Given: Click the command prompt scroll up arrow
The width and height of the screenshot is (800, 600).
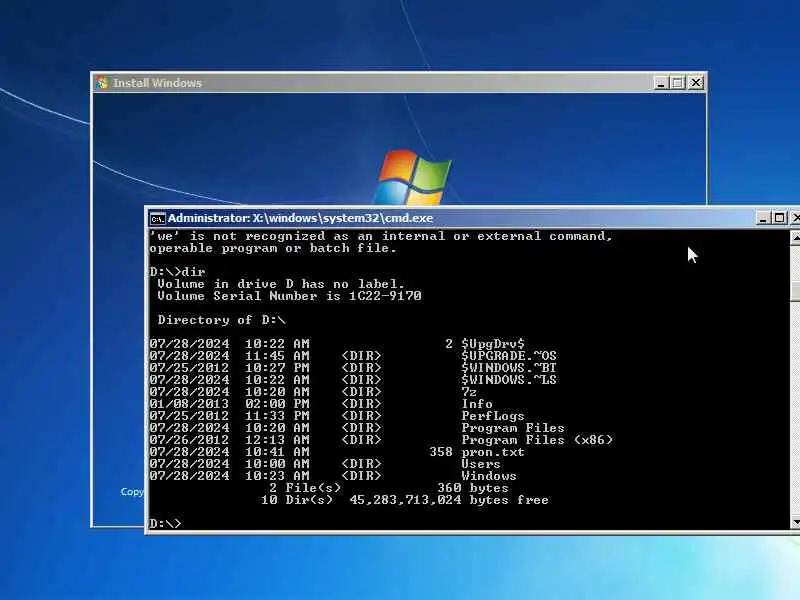Looking at the screenshot, I should 795,236.
